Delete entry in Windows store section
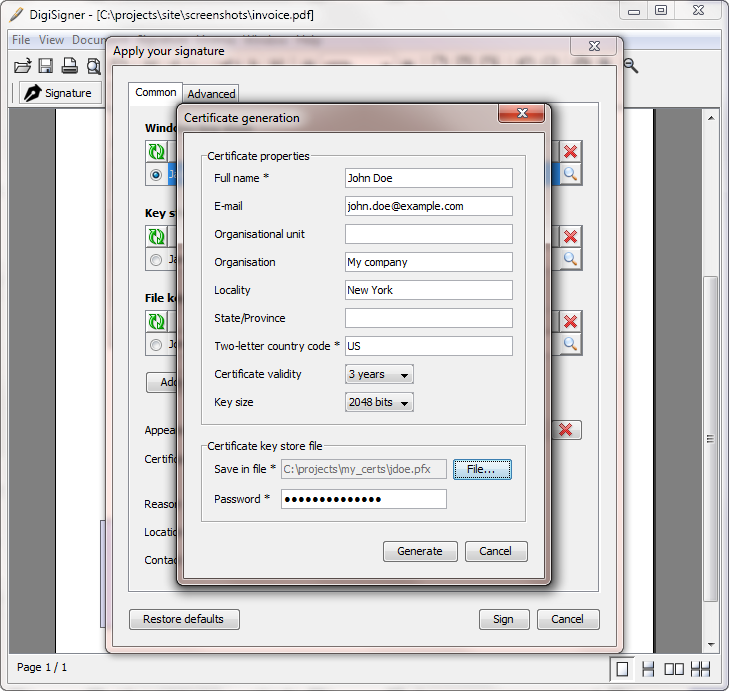 (570, 152)
